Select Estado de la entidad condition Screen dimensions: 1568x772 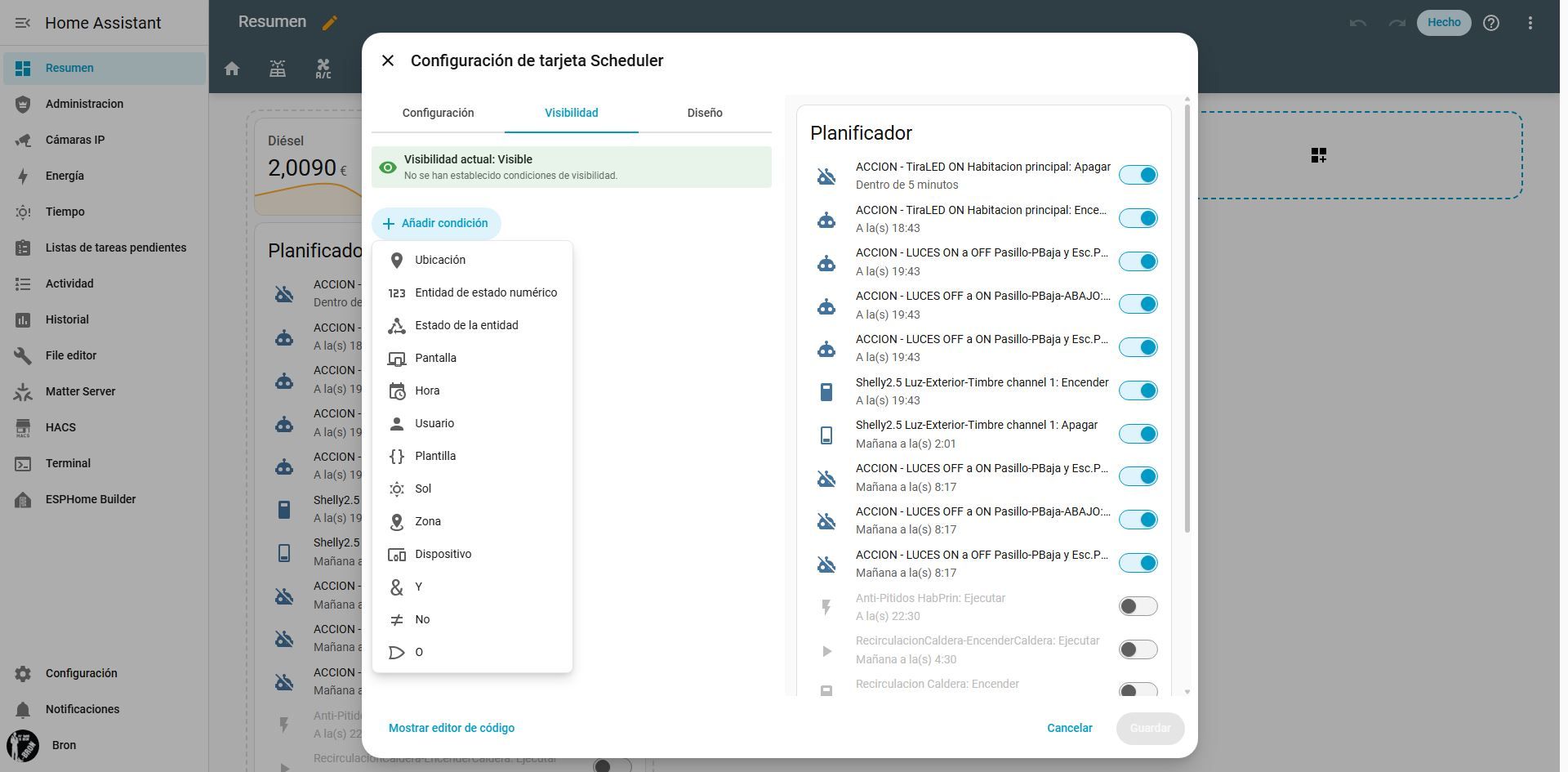click(472, 325)
